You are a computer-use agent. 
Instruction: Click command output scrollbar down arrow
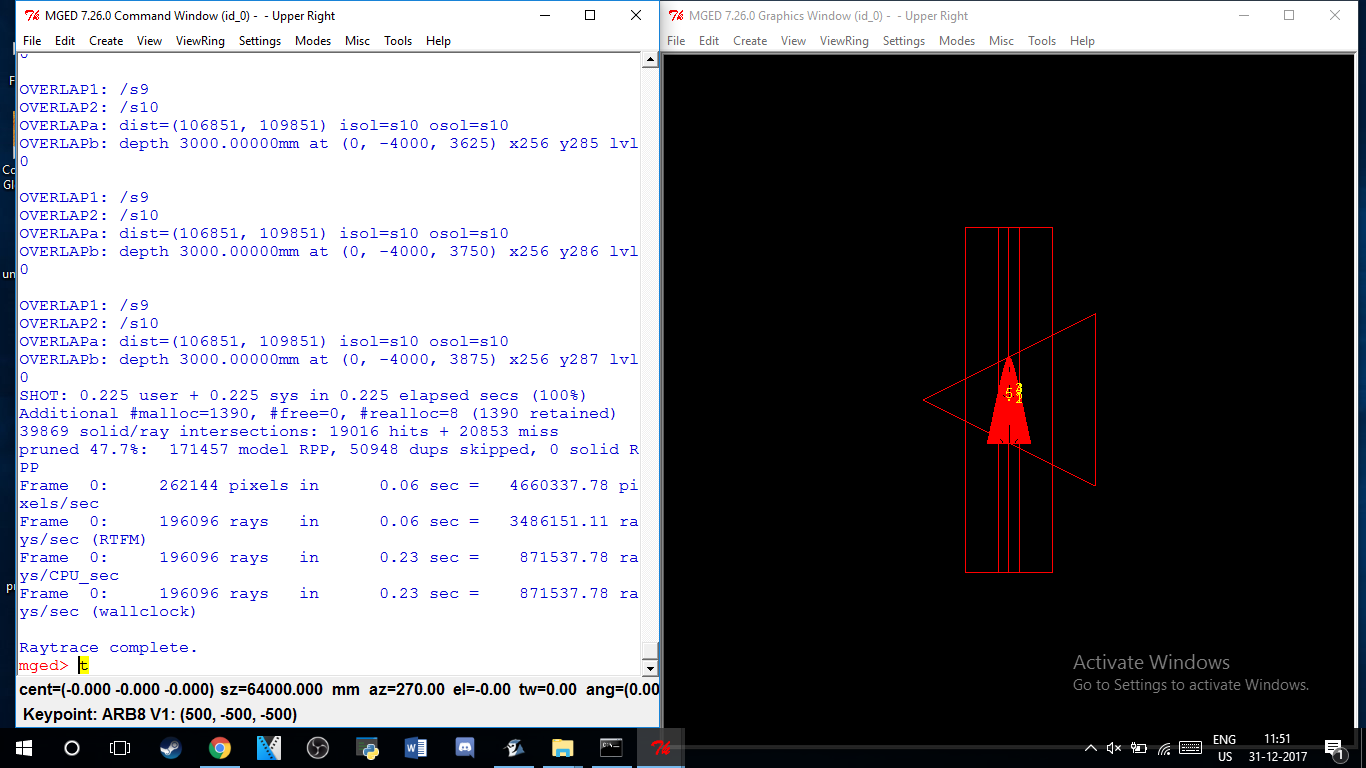[650, 668]
